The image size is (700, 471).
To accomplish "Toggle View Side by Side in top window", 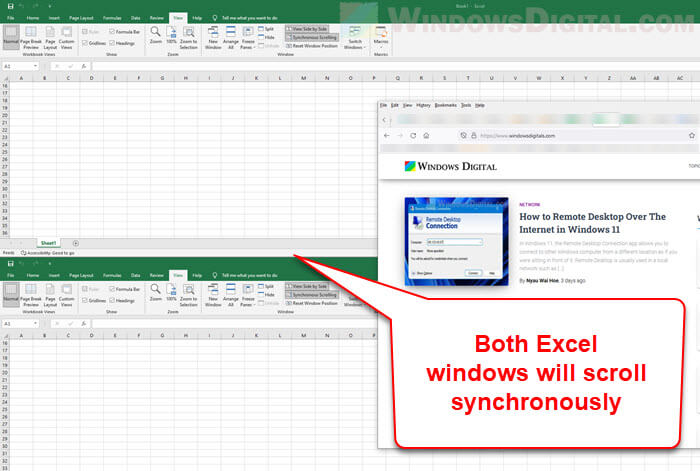I will 307,29.
